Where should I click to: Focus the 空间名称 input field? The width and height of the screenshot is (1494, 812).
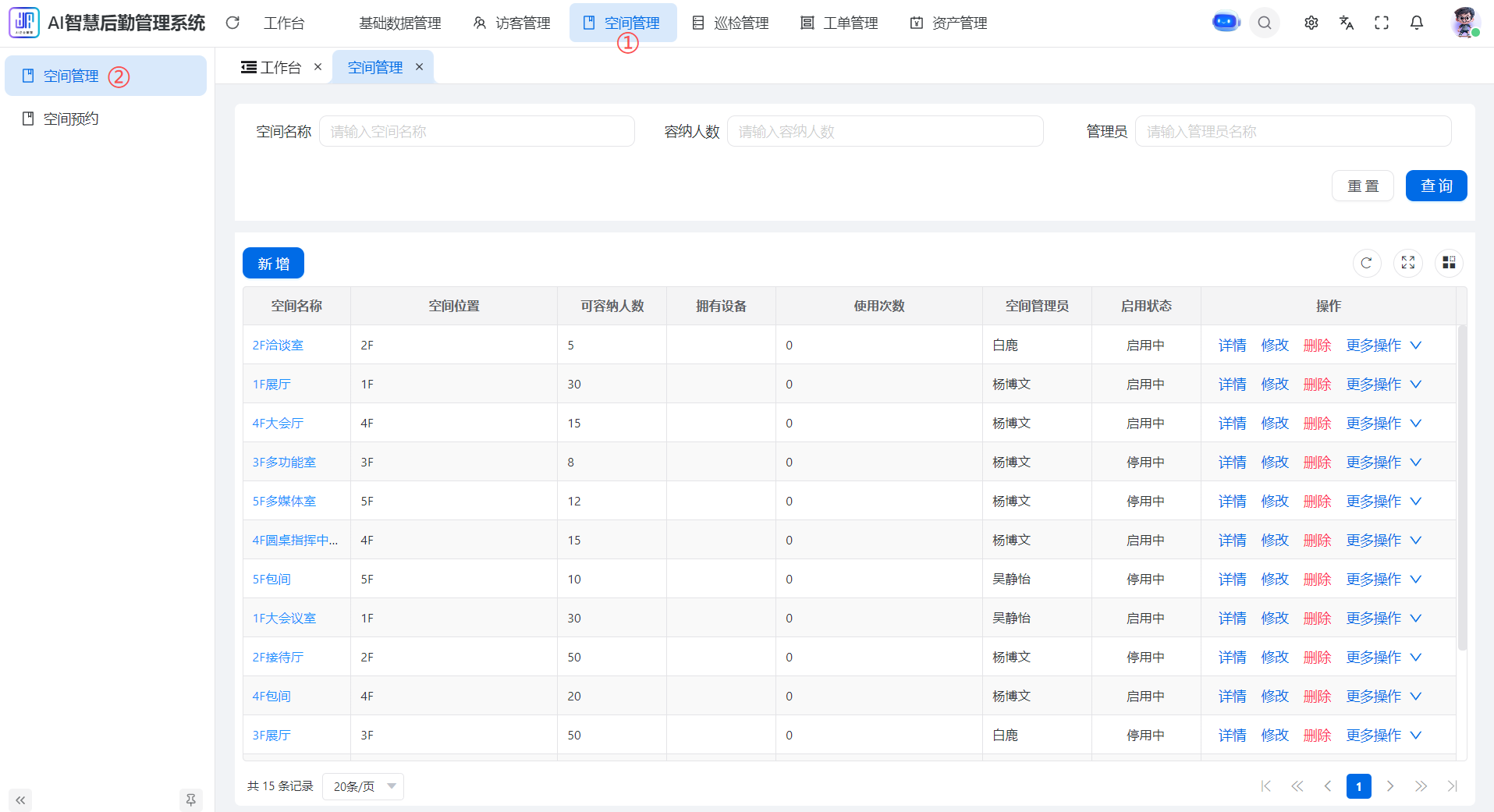click(x=477, y=132)
